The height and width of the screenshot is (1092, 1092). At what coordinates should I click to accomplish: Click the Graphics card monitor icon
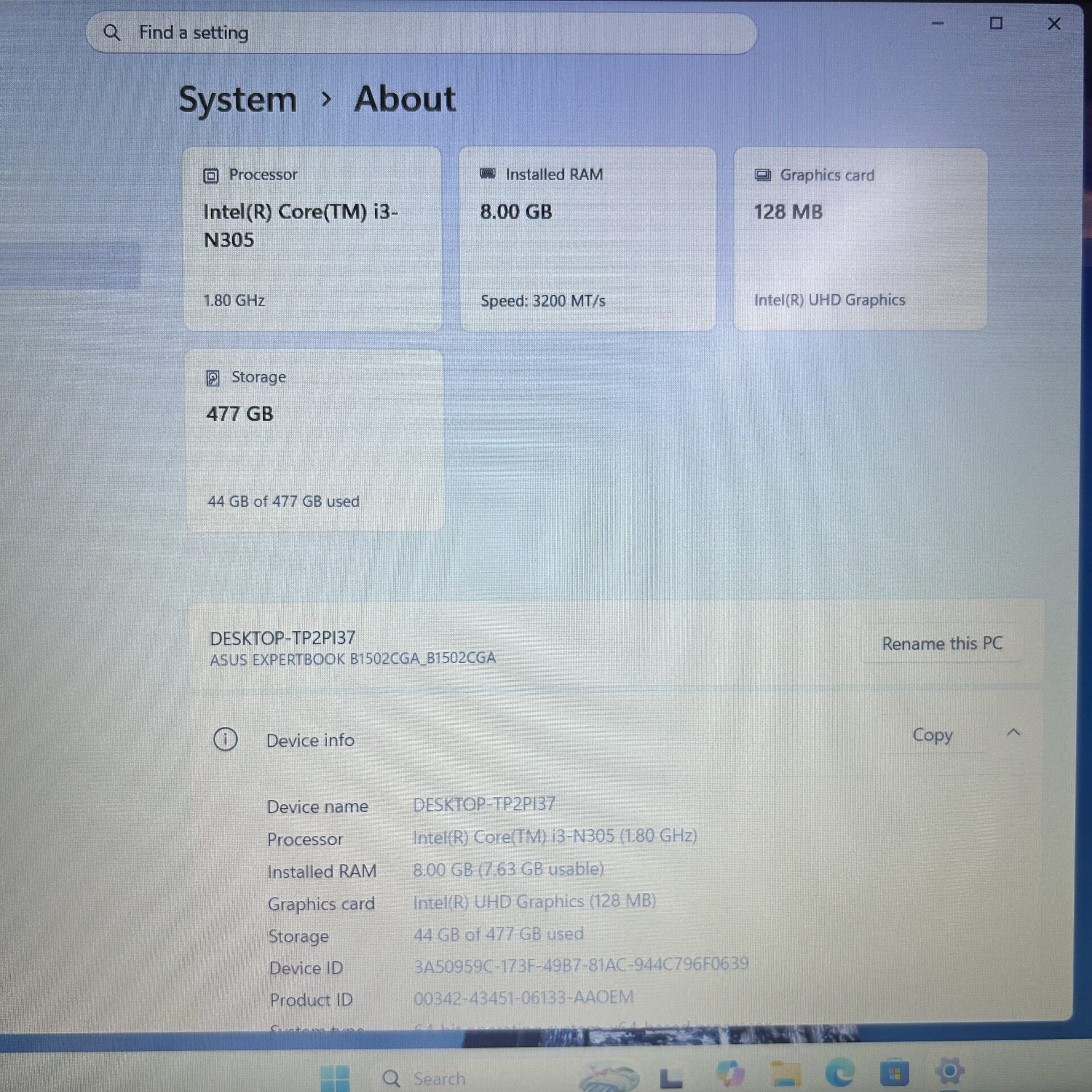[x=763, y=175]
